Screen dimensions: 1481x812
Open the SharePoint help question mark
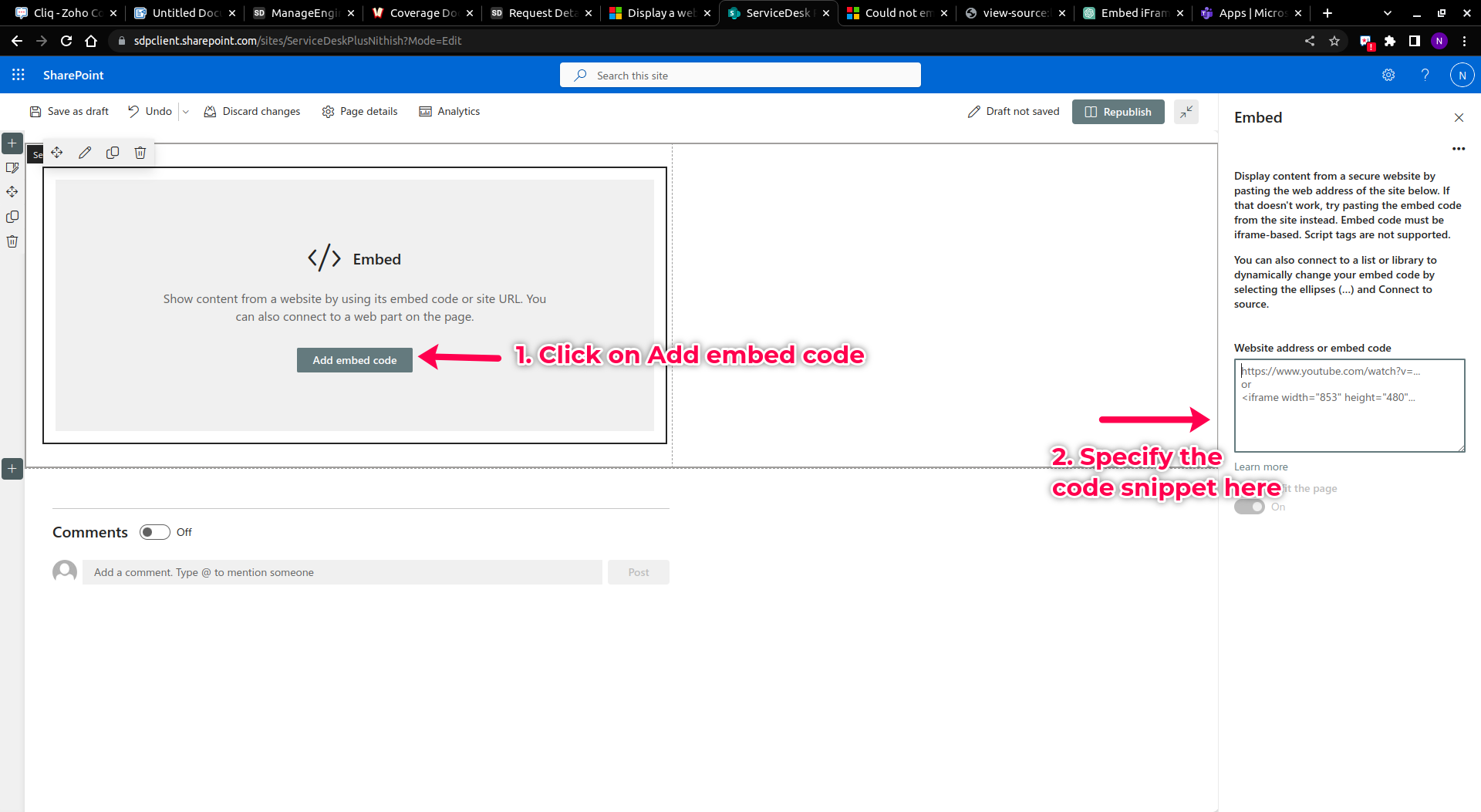(1425, 75)
